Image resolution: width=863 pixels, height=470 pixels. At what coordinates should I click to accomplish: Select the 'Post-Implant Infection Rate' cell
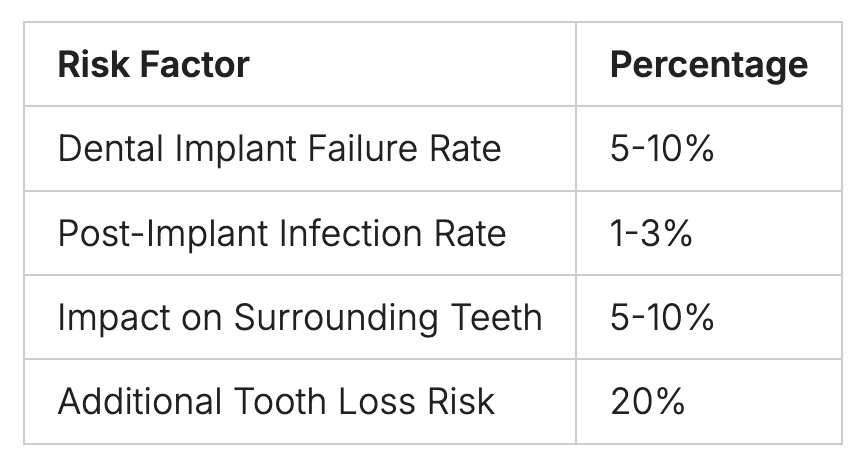[x=282, y=234]
